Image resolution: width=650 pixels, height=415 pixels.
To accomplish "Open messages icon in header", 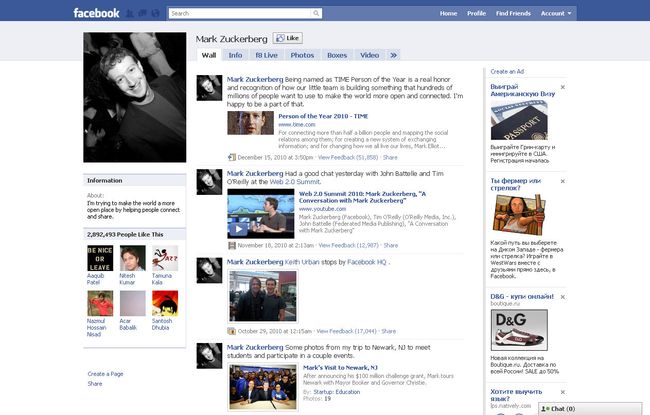I will (143, 13).
